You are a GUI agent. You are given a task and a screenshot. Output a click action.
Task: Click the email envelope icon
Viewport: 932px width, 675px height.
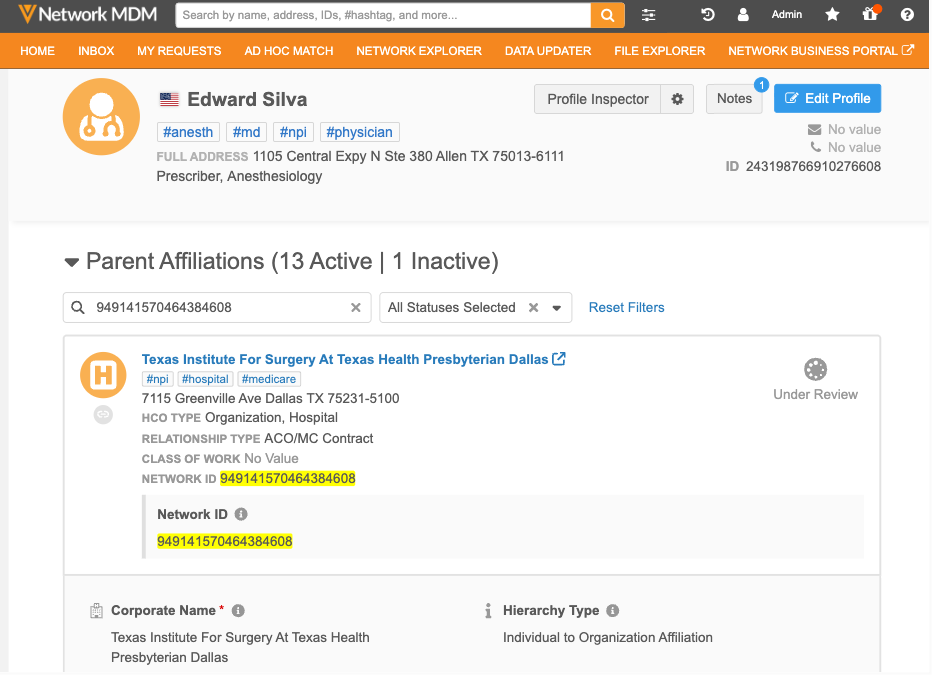click(x=815, y=130)
